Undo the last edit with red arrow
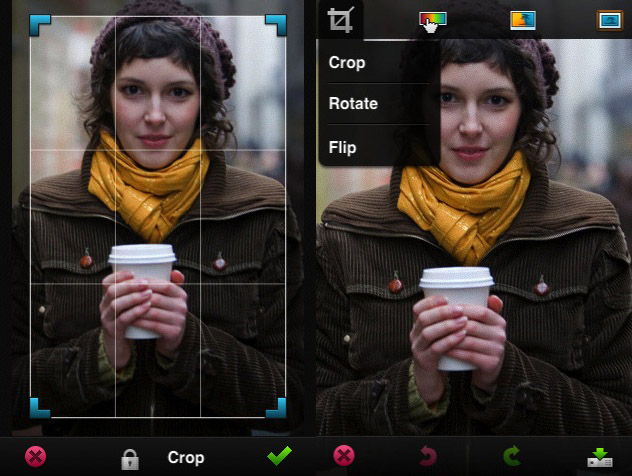632x476 pixels. click(427, 458)
